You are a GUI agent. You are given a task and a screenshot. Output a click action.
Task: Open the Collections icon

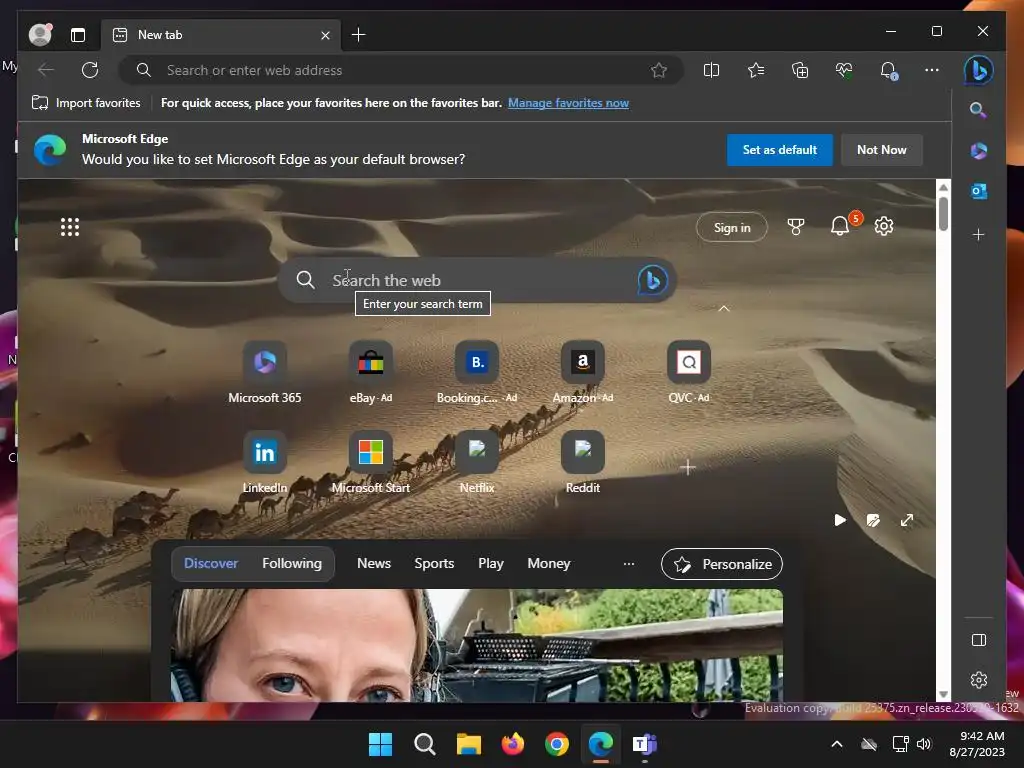[x=800, y=70]
